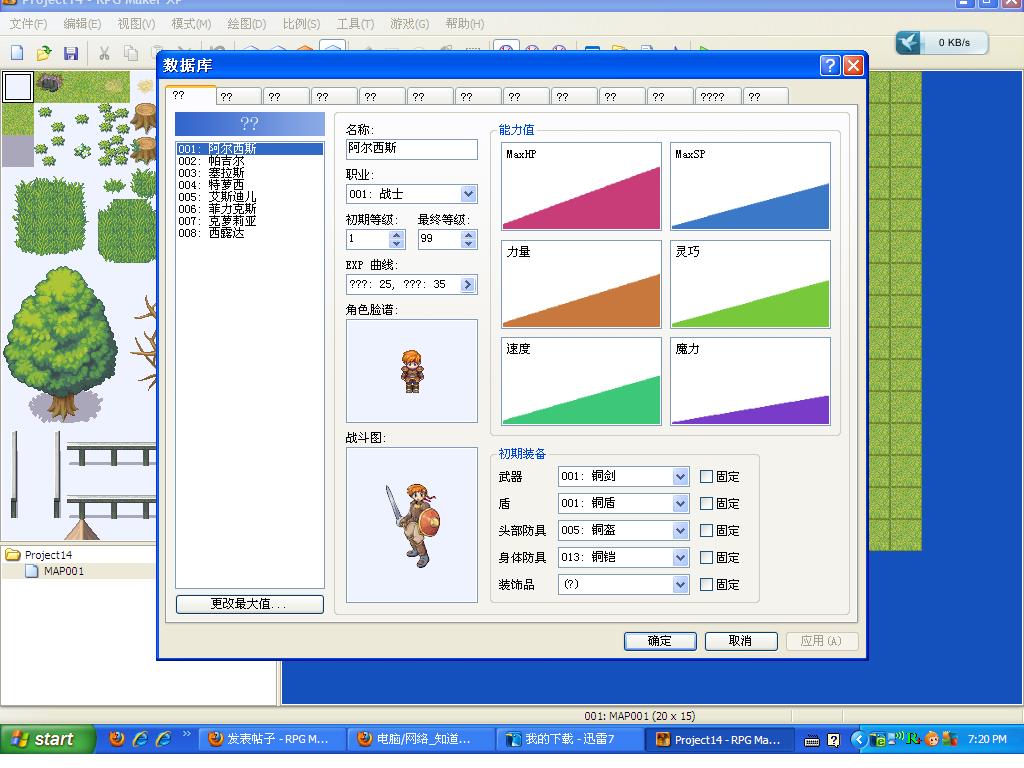Click the 更改最大值 button
Image resolution: width=1024 pixels, height=768 pixels.
coord(249,604)
